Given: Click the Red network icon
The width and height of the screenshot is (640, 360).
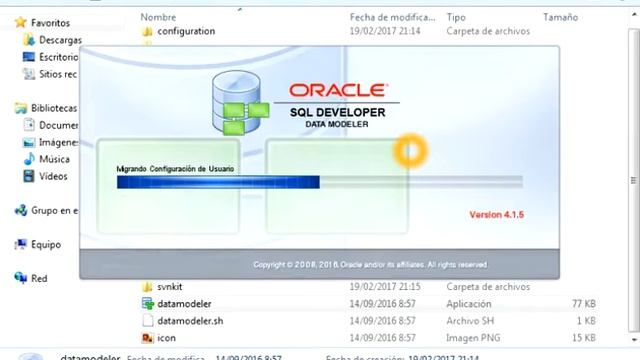Looking at the screenshot, I should click(20, 278).
